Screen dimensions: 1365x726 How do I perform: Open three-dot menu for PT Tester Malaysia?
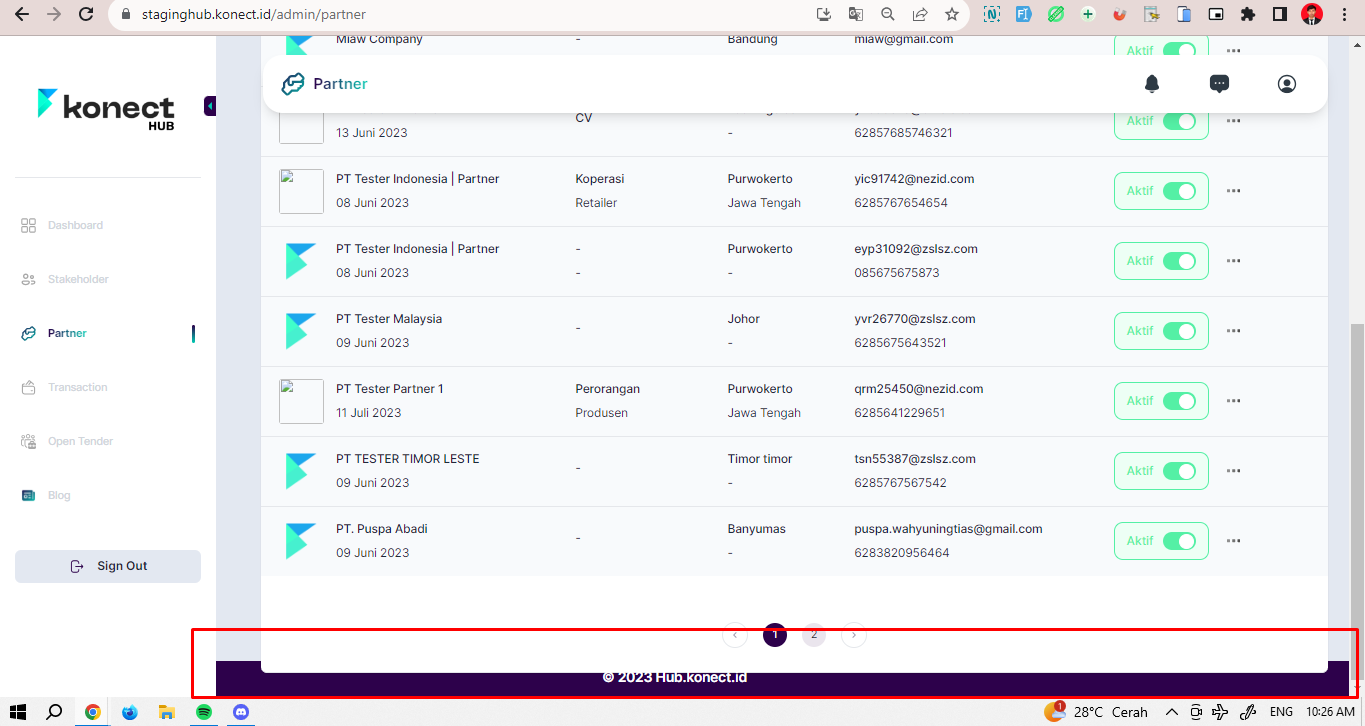click(x=1233, y=331)
